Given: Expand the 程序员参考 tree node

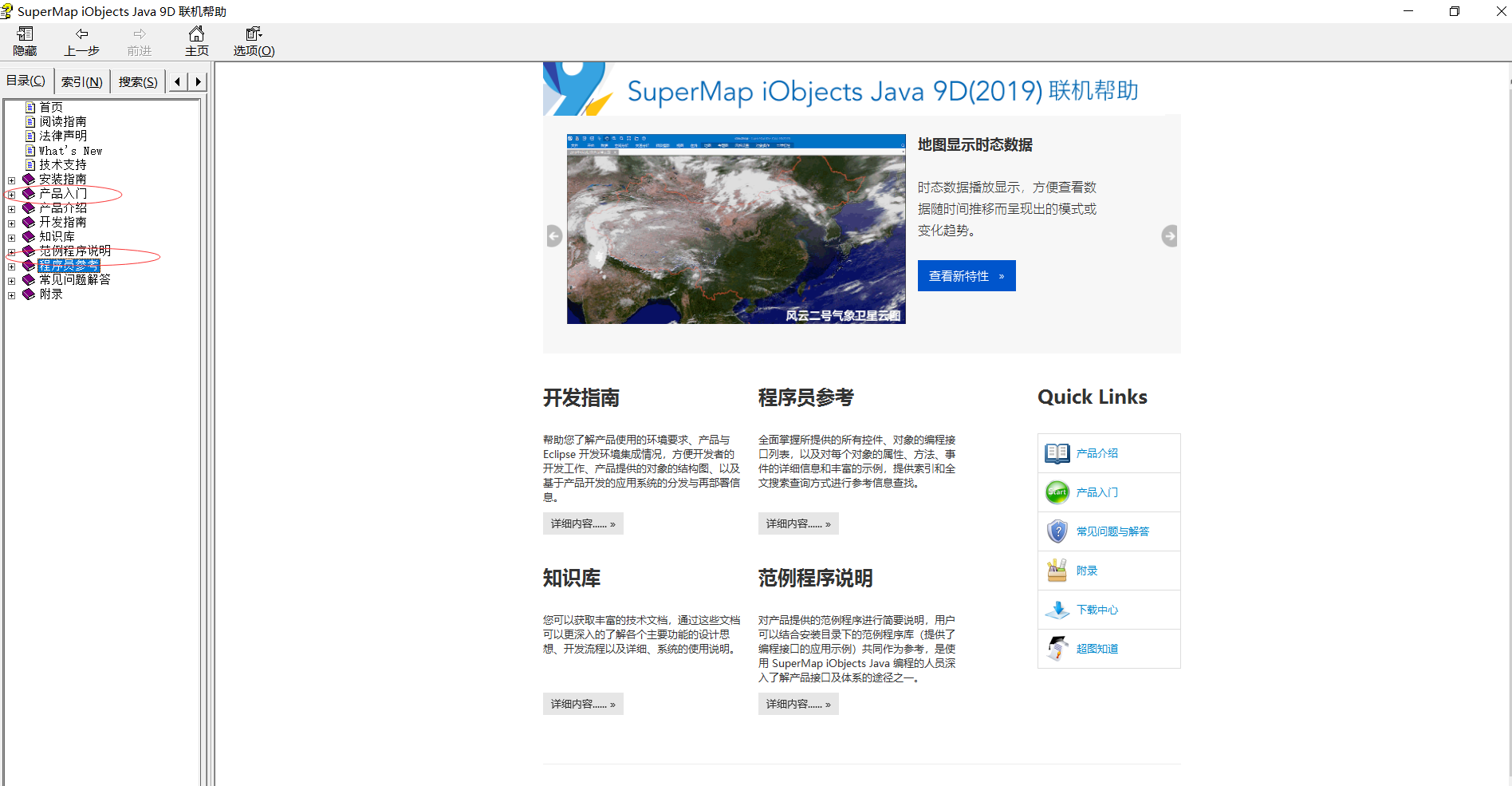Looking at the screenshot, I should (12, 267).
